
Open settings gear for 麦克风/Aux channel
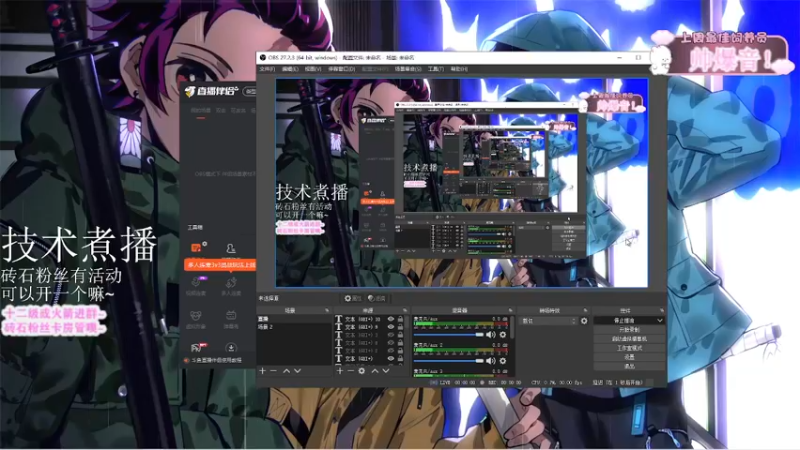click(503, 335)
